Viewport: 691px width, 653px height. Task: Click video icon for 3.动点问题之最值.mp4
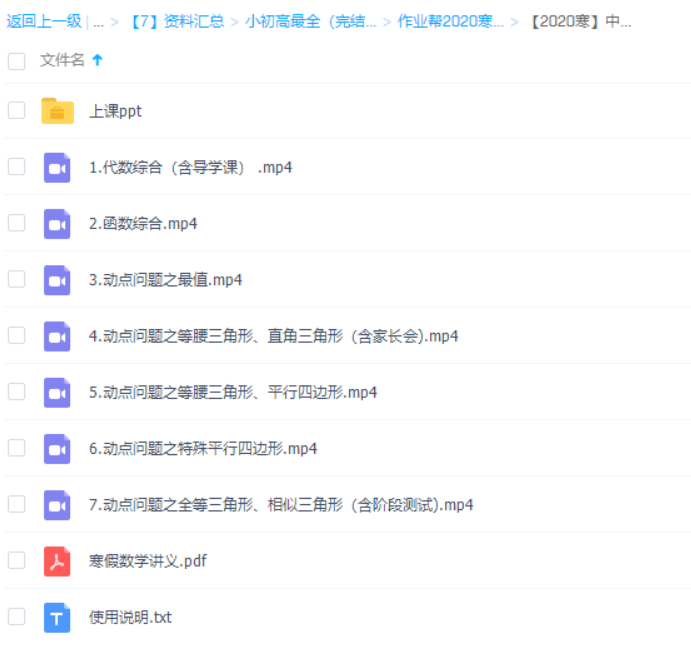pos(57,280)
